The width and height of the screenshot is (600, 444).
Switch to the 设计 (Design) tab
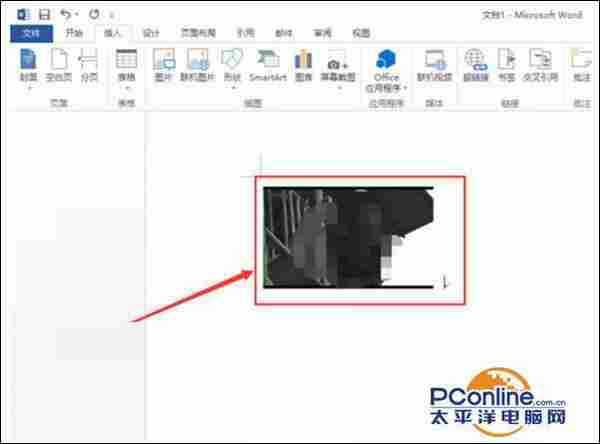151,33
